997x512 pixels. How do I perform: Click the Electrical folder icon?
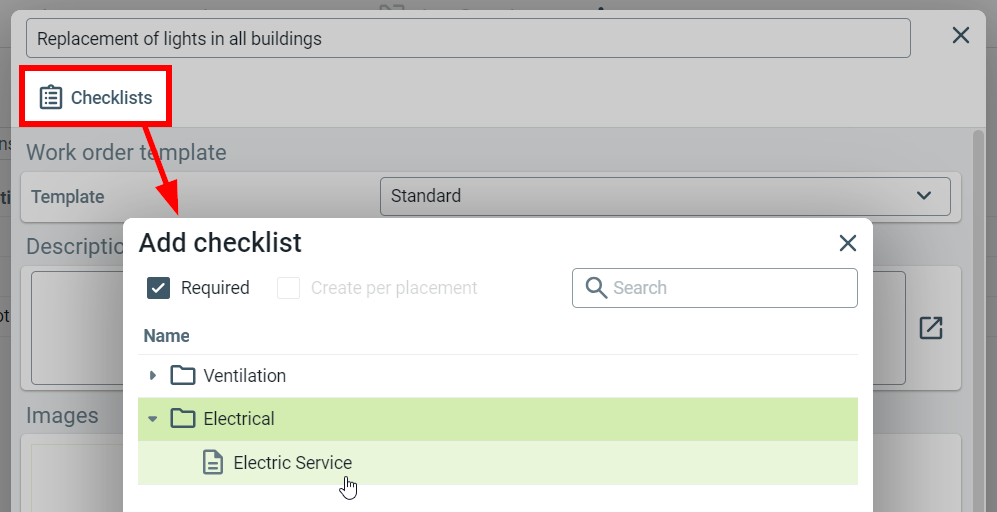coord(183,419)
